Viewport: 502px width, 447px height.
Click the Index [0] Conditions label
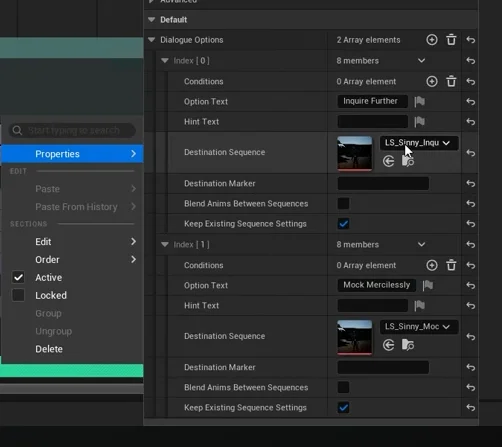pos(204,81)
